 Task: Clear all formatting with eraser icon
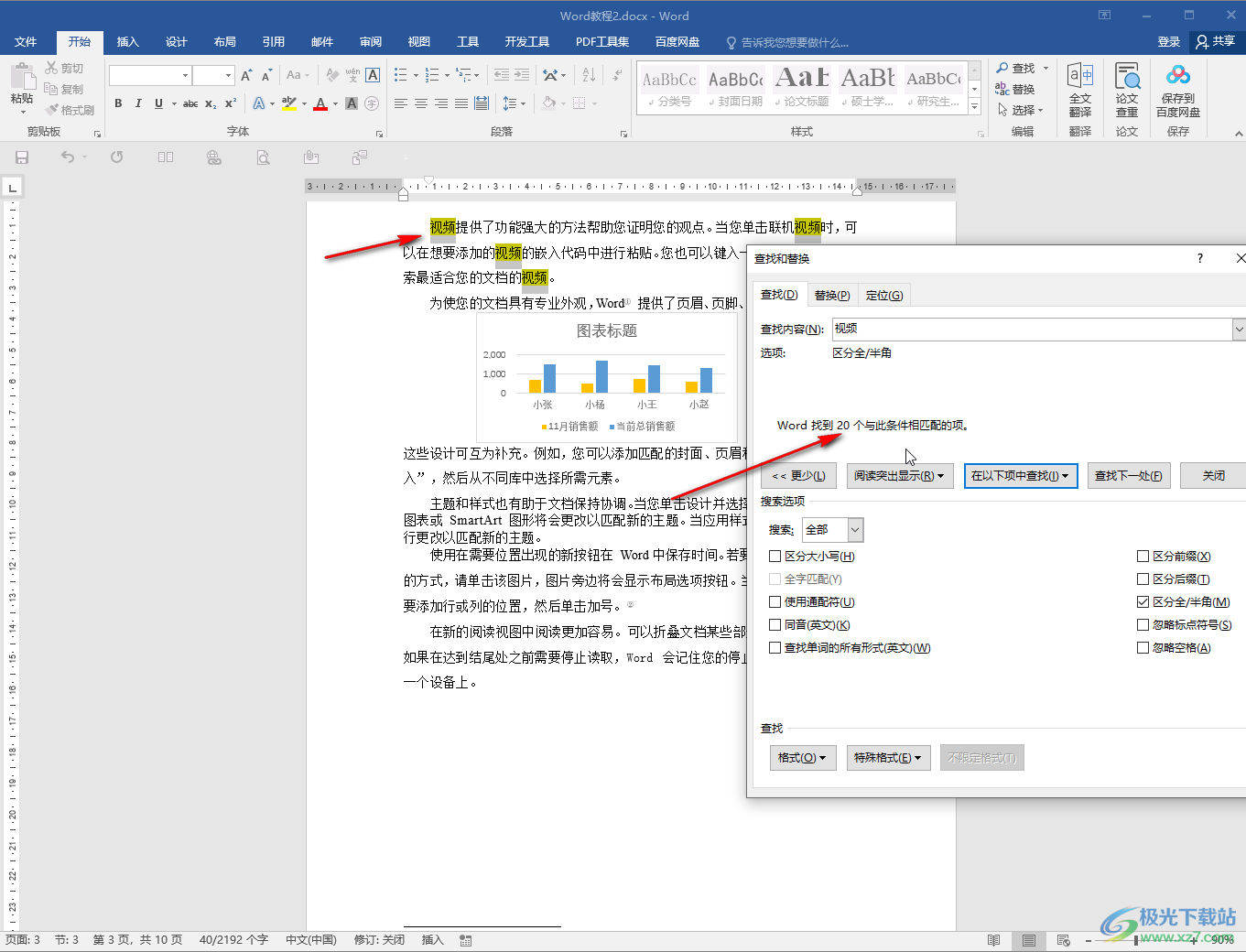(332, 75)
